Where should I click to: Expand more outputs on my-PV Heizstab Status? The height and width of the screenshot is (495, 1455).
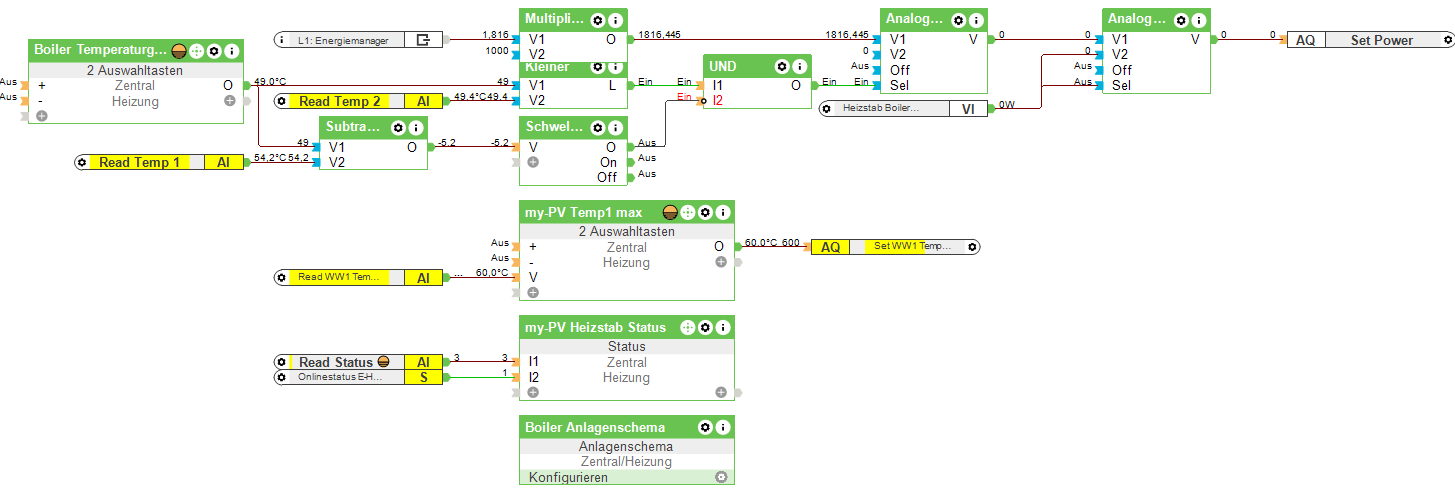(x=720, y=392)
